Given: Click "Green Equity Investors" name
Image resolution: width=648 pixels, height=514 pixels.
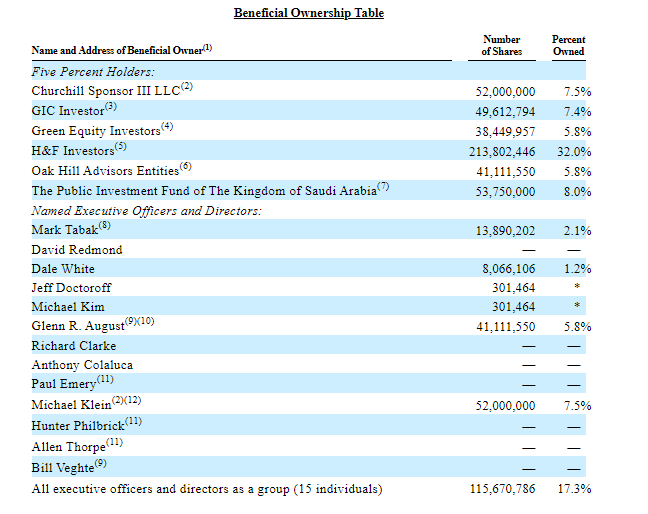Looking at the screenshot, I should [x=96, y=131].
